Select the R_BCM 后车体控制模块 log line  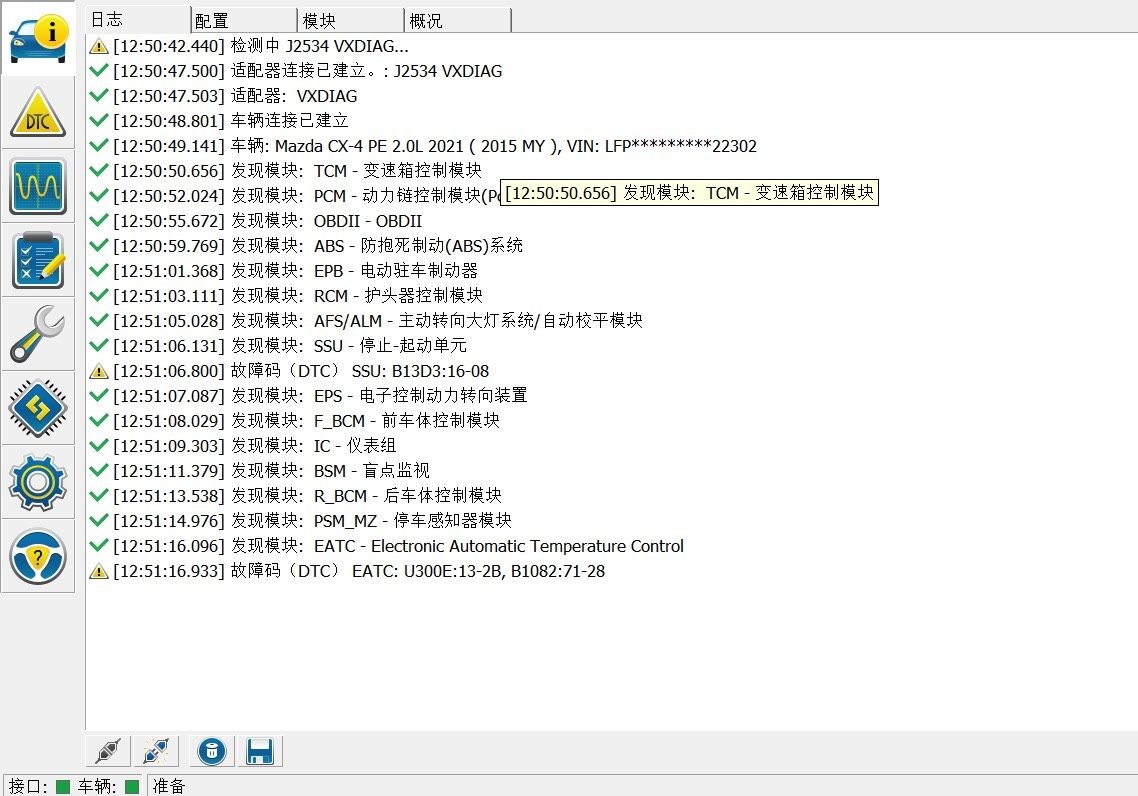295,496
